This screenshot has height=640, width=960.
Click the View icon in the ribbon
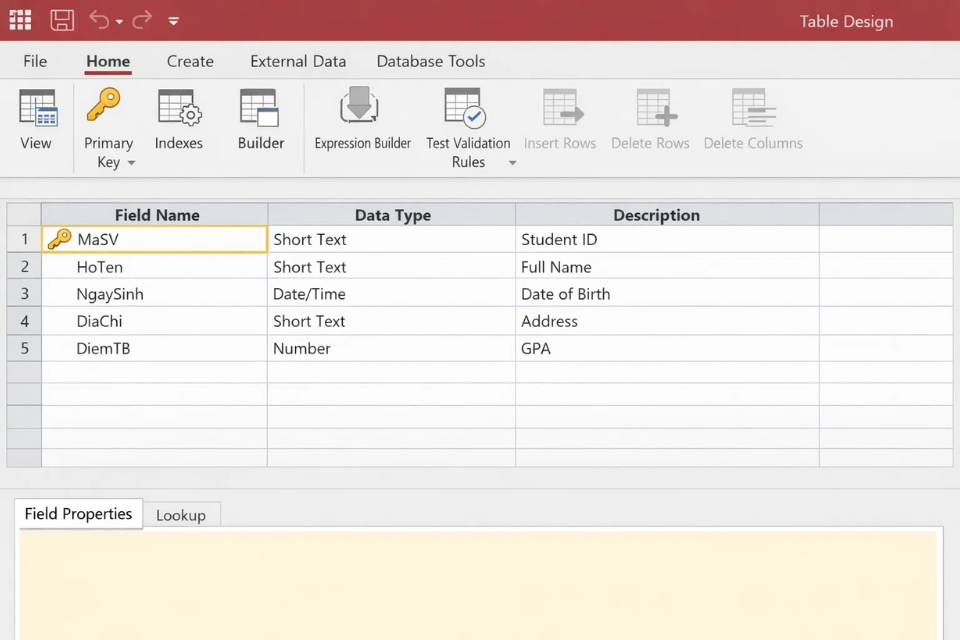[37, 108]
